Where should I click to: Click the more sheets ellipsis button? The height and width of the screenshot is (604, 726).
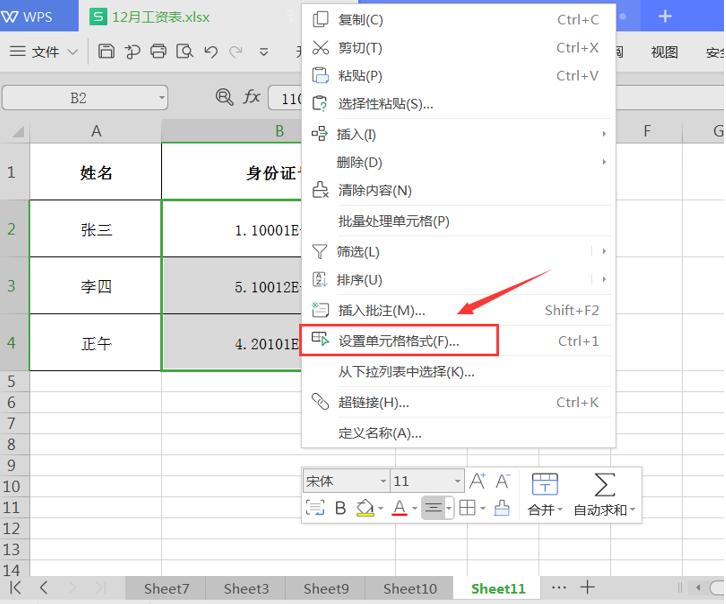[x=559, y=587]
